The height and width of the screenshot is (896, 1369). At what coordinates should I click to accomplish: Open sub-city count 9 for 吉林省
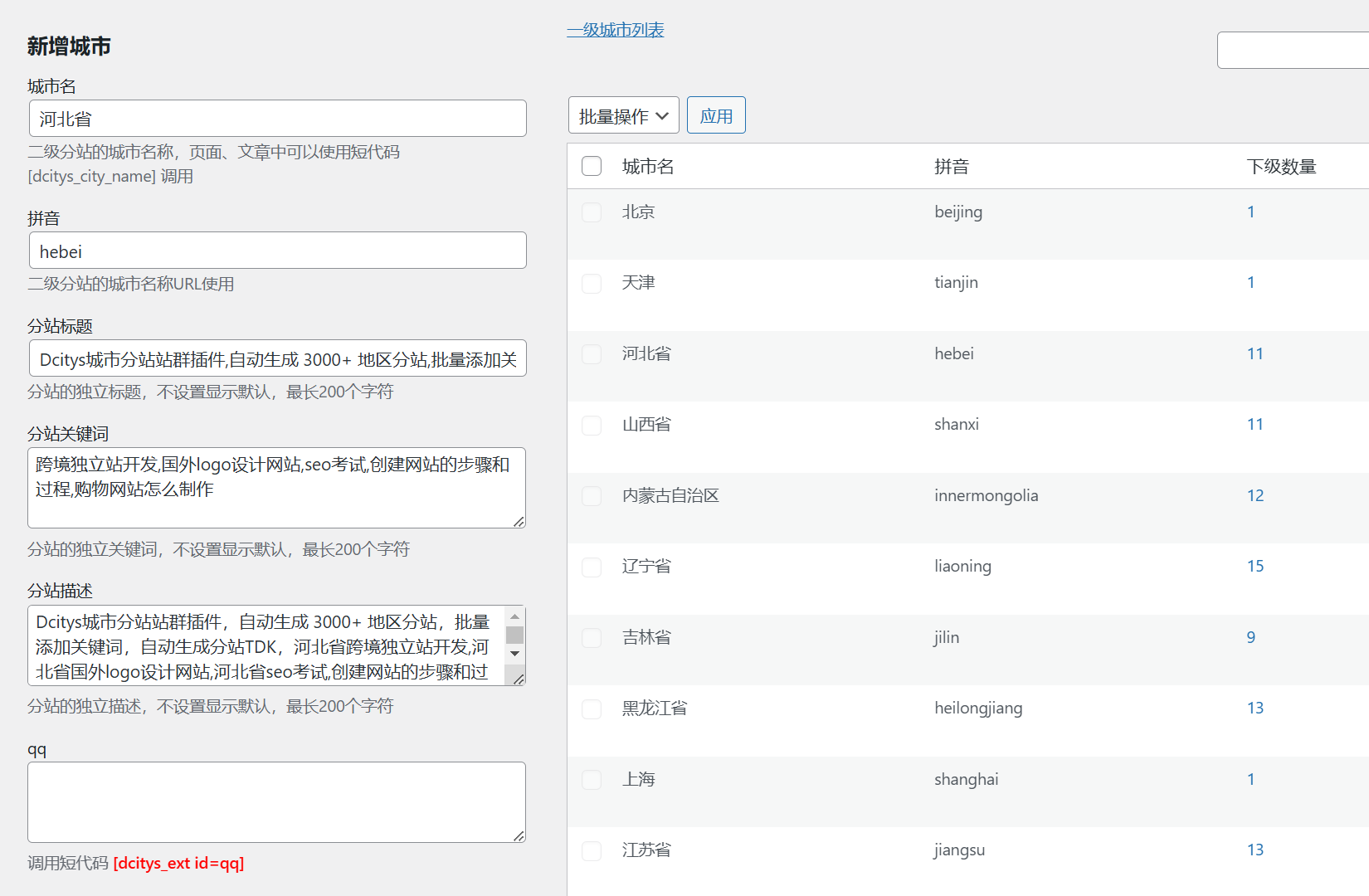pyautogui.click(x=1251, y=637)
